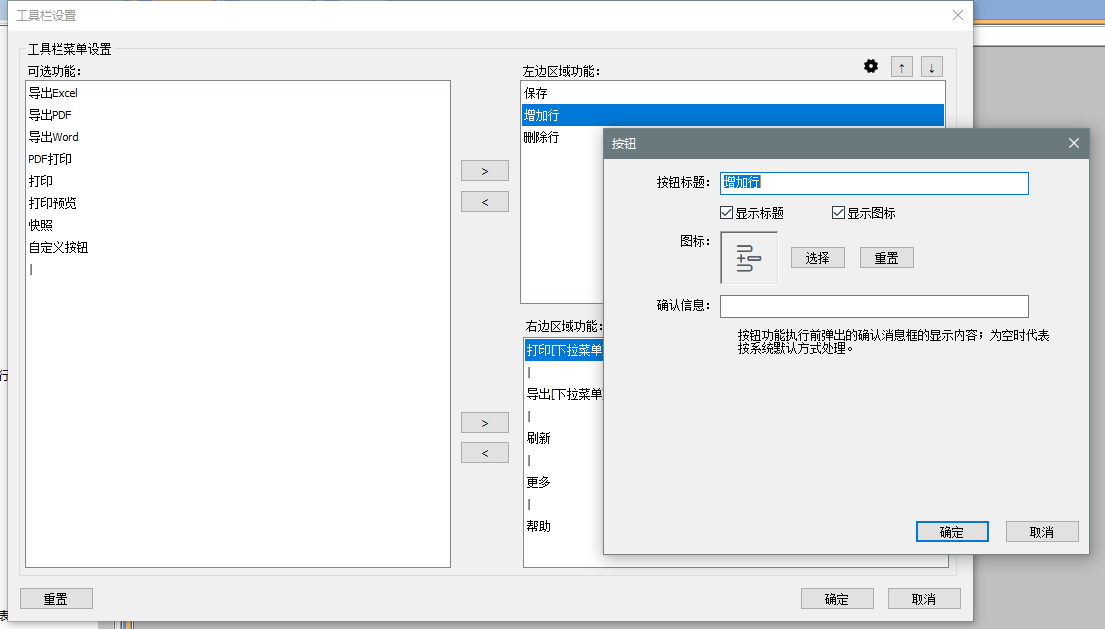Click the 确认信息 input field

[874, 306]
